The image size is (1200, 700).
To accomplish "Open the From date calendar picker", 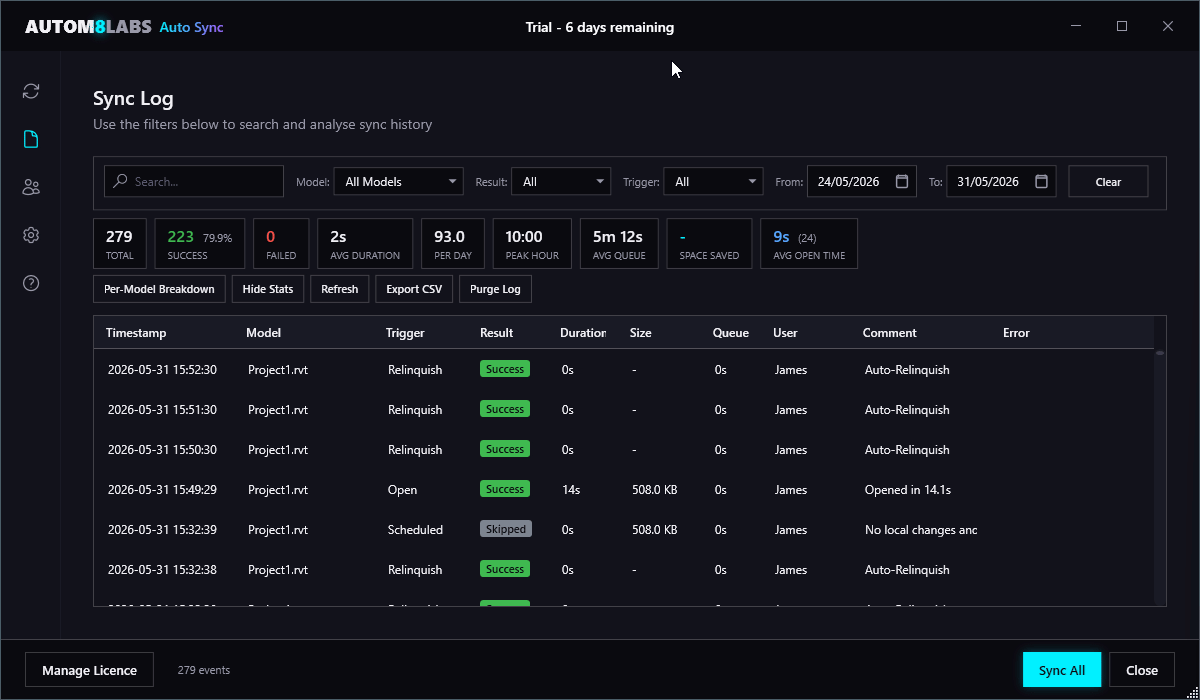I will [x=902, y=181].
